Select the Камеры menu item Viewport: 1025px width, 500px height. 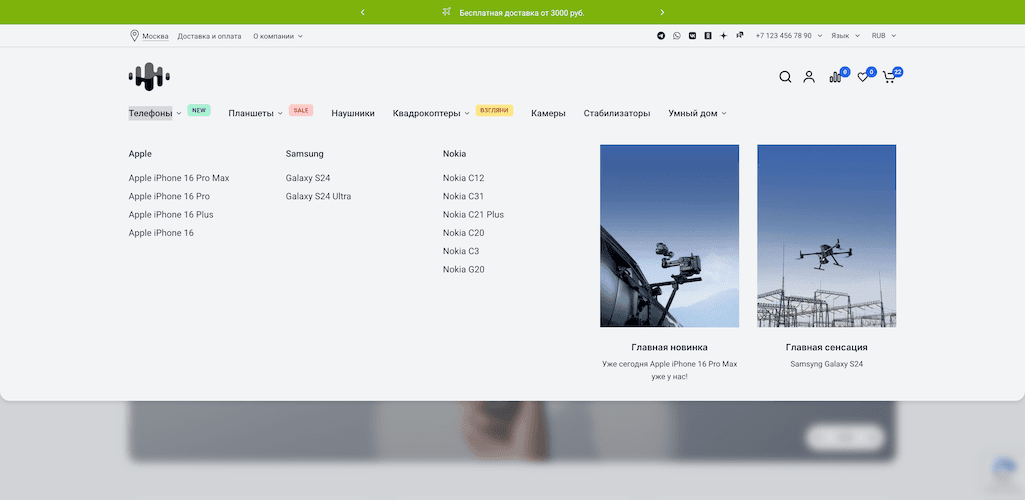548,113
